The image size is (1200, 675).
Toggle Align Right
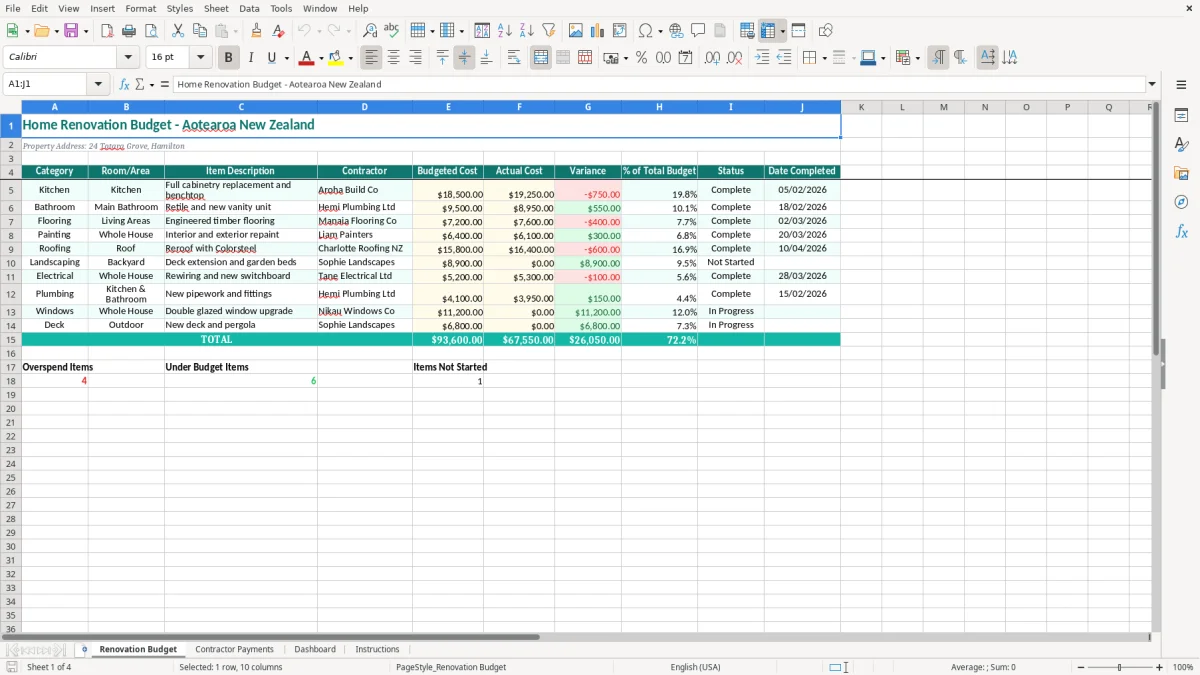[415, 58]
